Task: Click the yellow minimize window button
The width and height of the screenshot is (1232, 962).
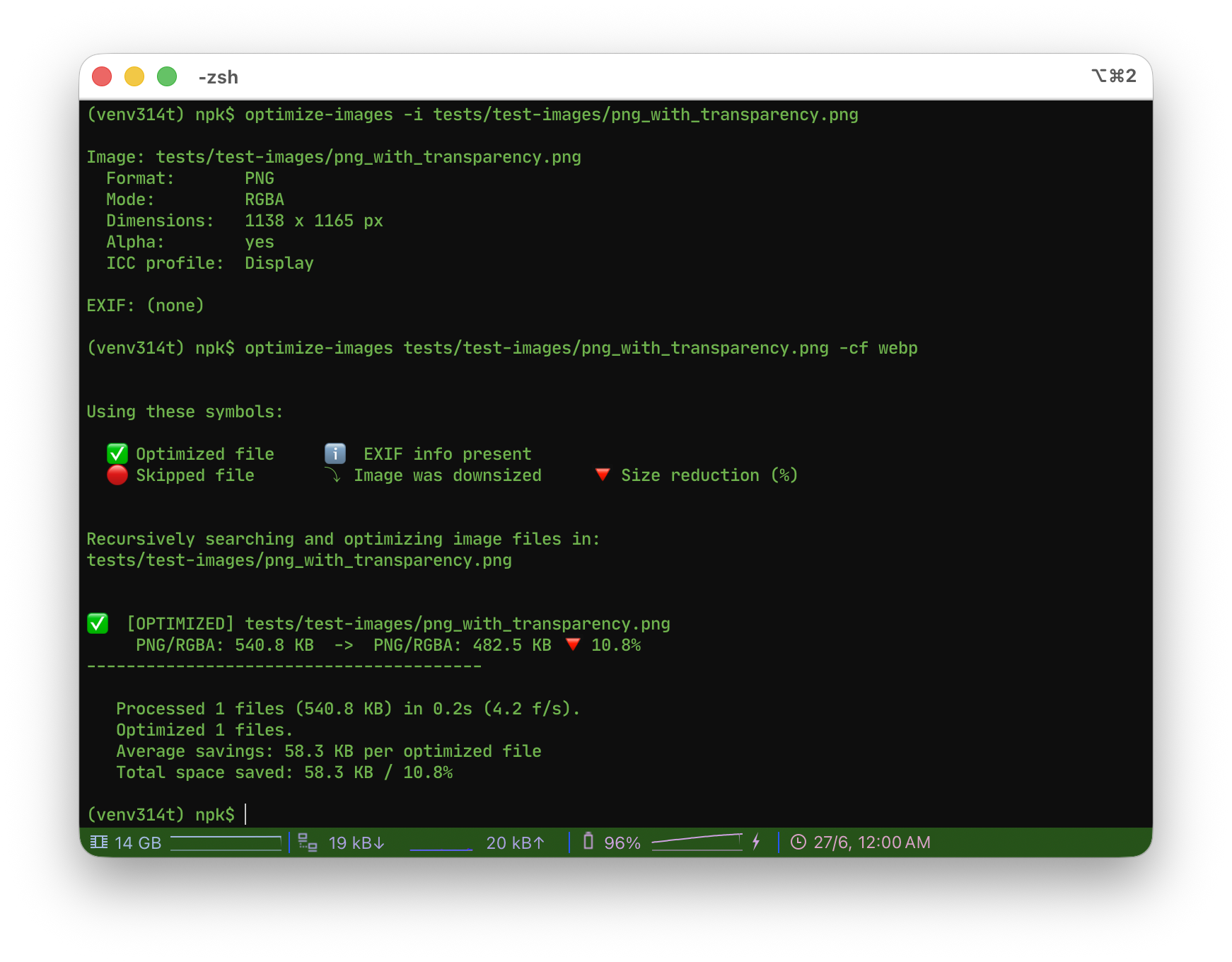Action: 134,76
